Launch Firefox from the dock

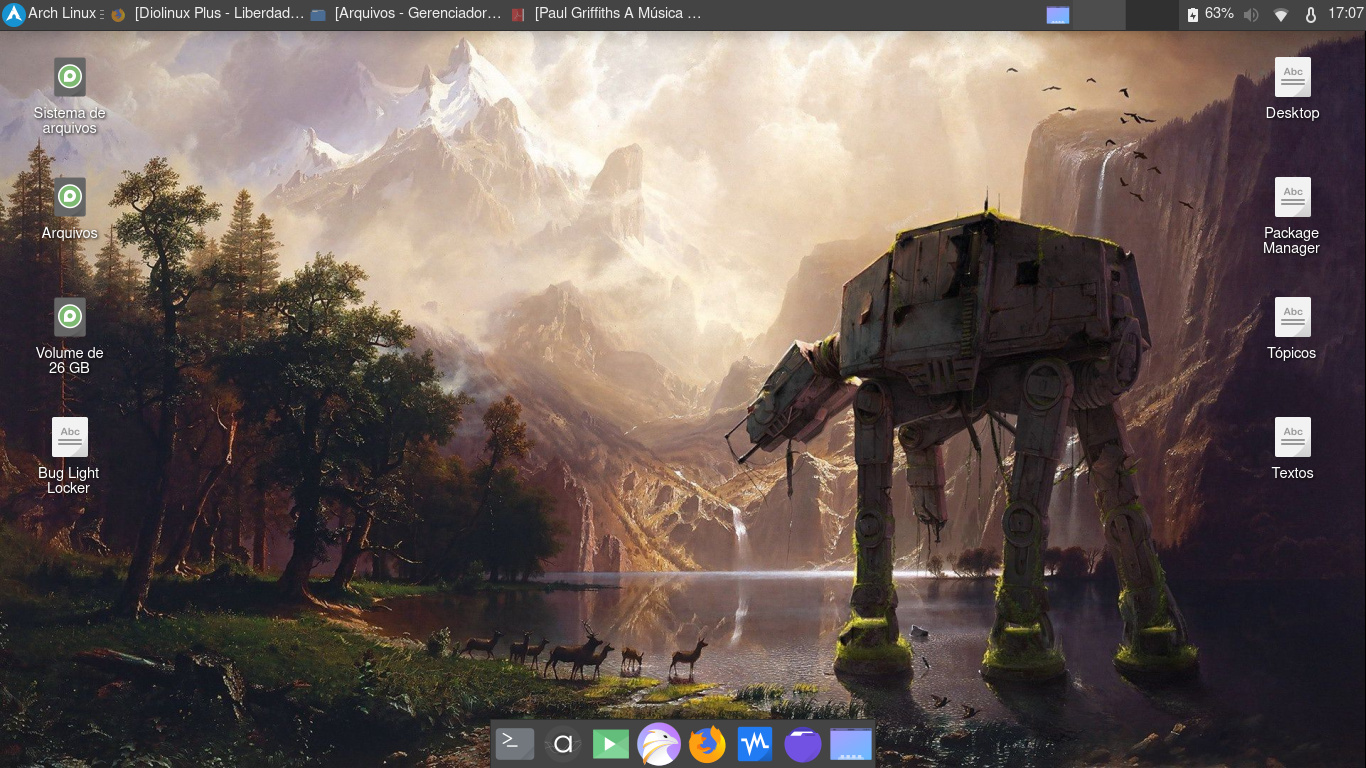707,744
